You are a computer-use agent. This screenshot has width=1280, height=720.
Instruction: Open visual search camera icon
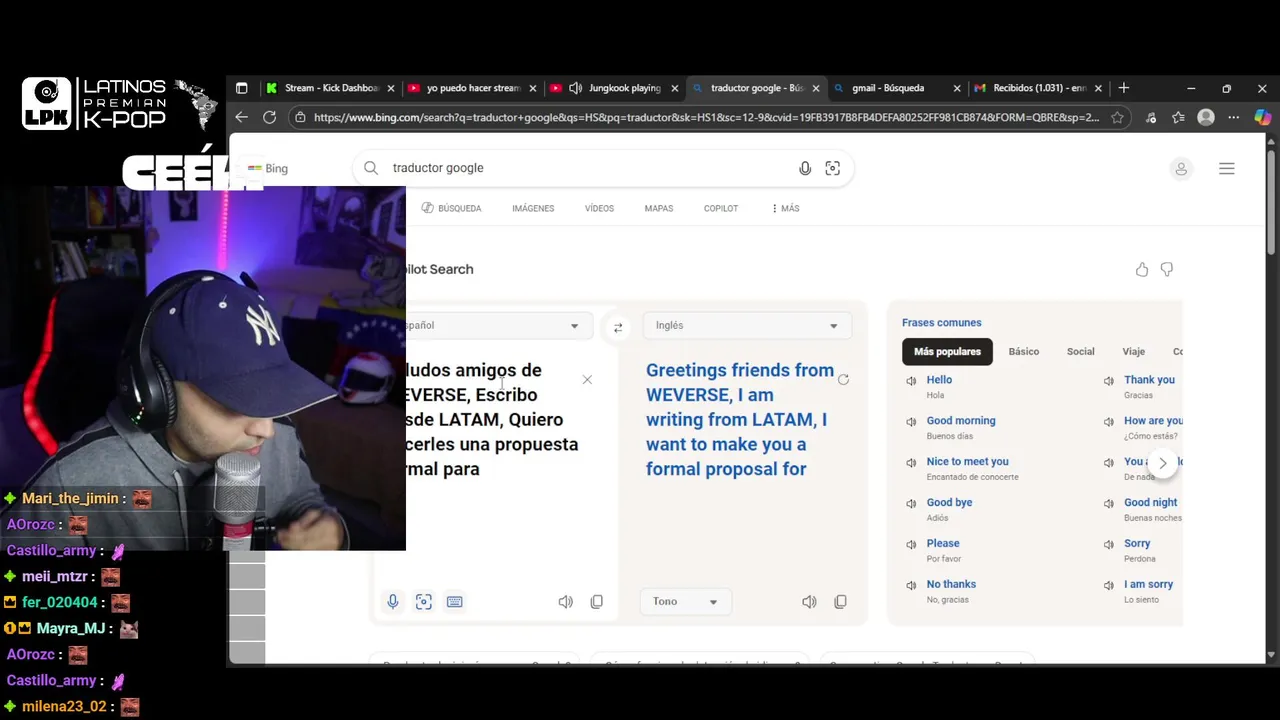pyautogui.click(x=832, y=168)
